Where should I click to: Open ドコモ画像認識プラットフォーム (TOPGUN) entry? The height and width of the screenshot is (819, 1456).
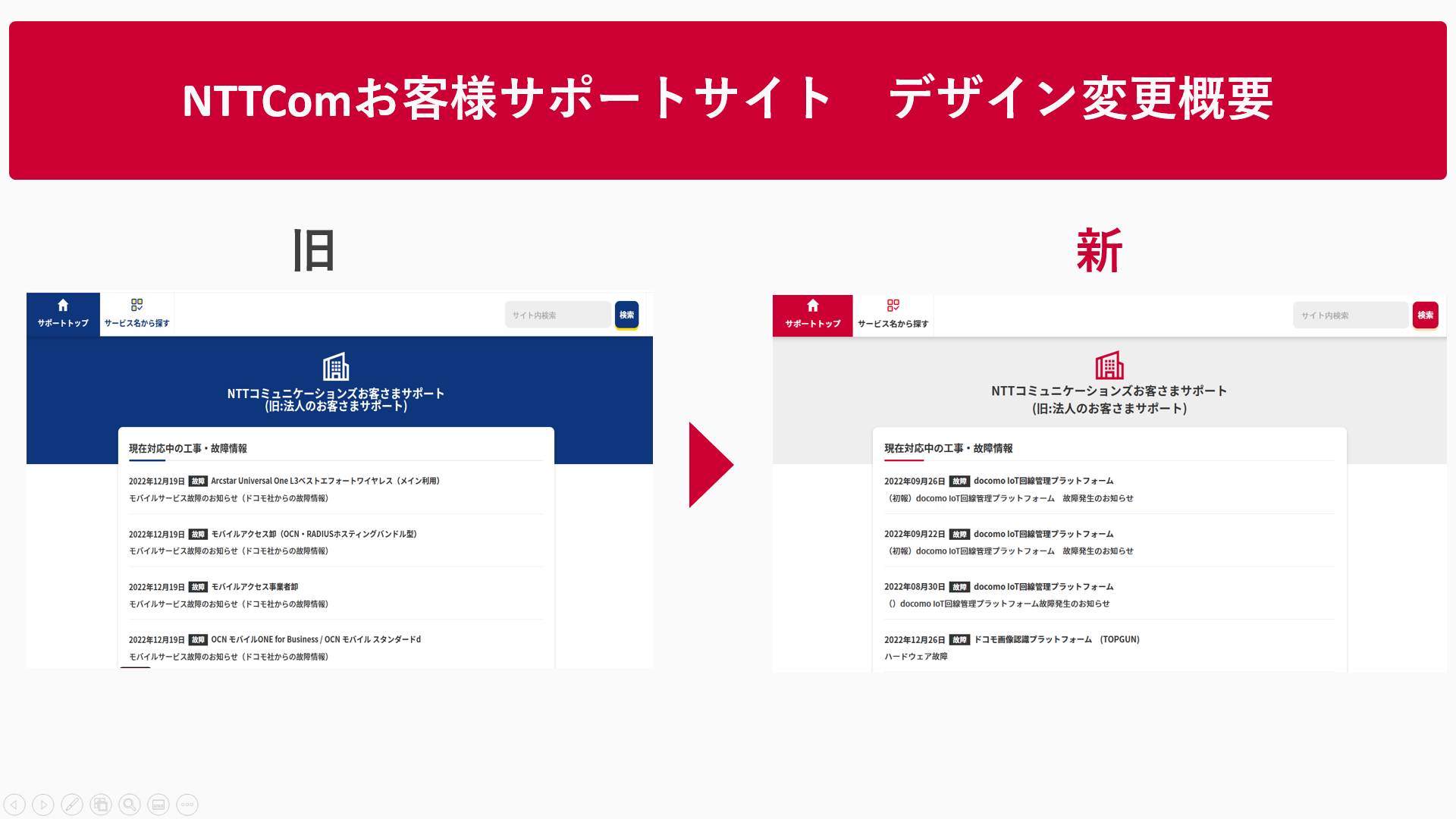1057,639
